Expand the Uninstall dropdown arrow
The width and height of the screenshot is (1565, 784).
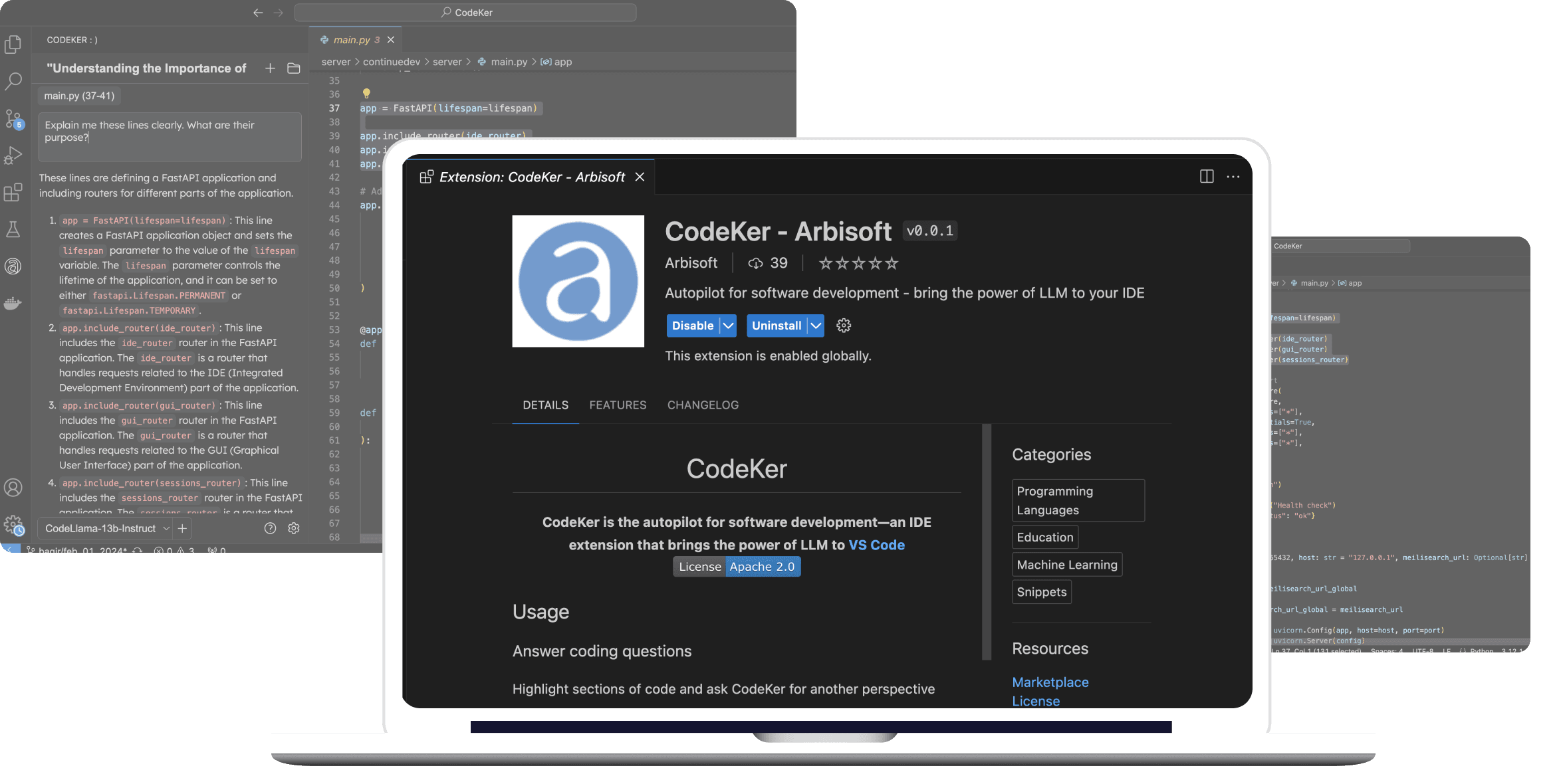click(x=816, y=326)
